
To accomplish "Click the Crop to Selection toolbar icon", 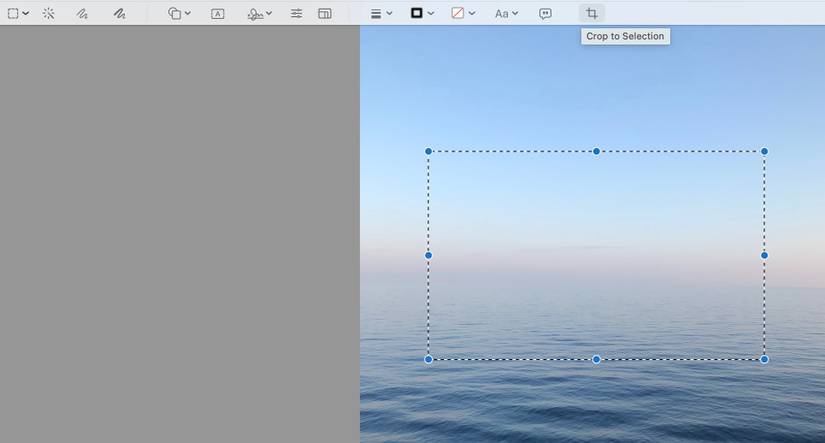I will tap(592, 13).
